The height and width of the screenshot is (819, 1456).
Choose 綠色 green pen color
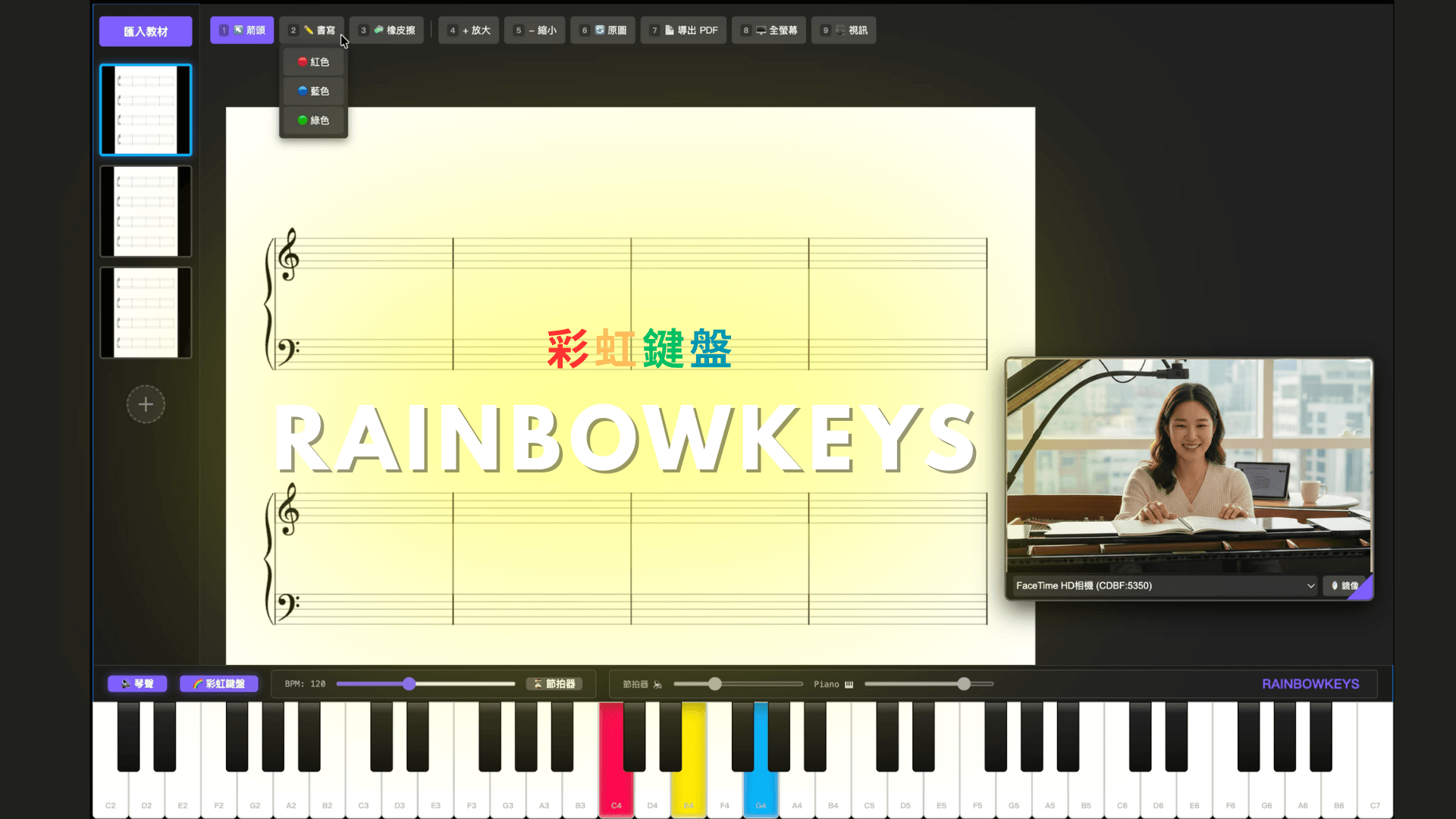(x=313, y=121)
